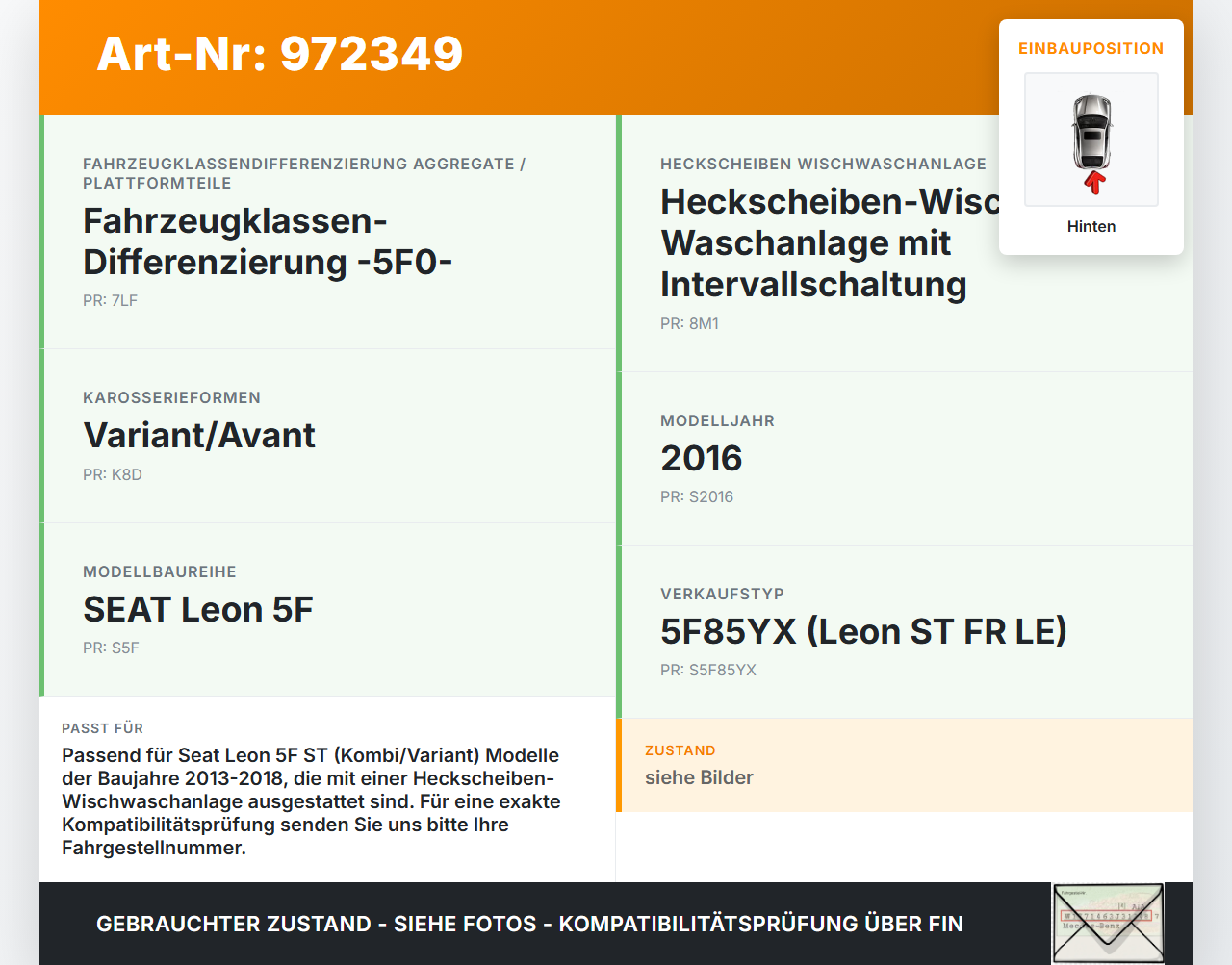Click the orange ZUSTAND section label
Viewport: 1232px width, 965px height.
click(680, 750)
